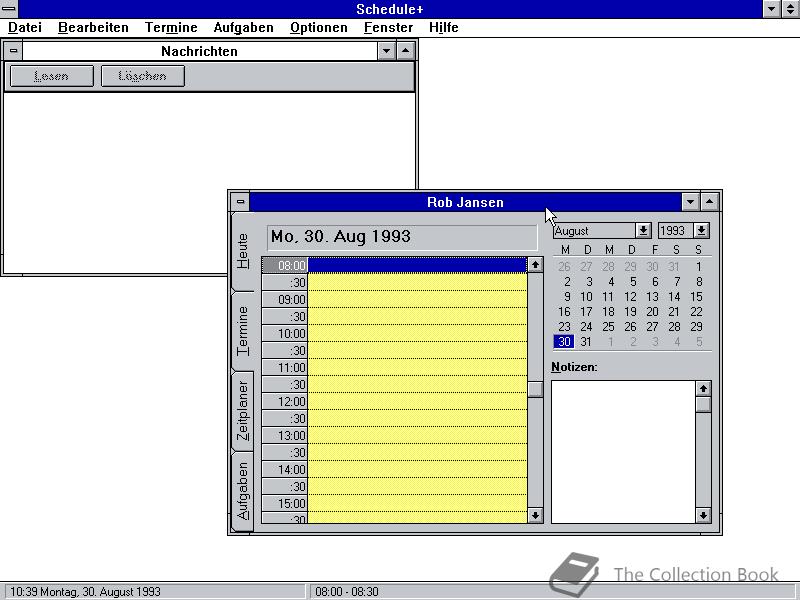Select August 4 in the calendar
This screenshot has height=600, width=800.
point(611,282)
